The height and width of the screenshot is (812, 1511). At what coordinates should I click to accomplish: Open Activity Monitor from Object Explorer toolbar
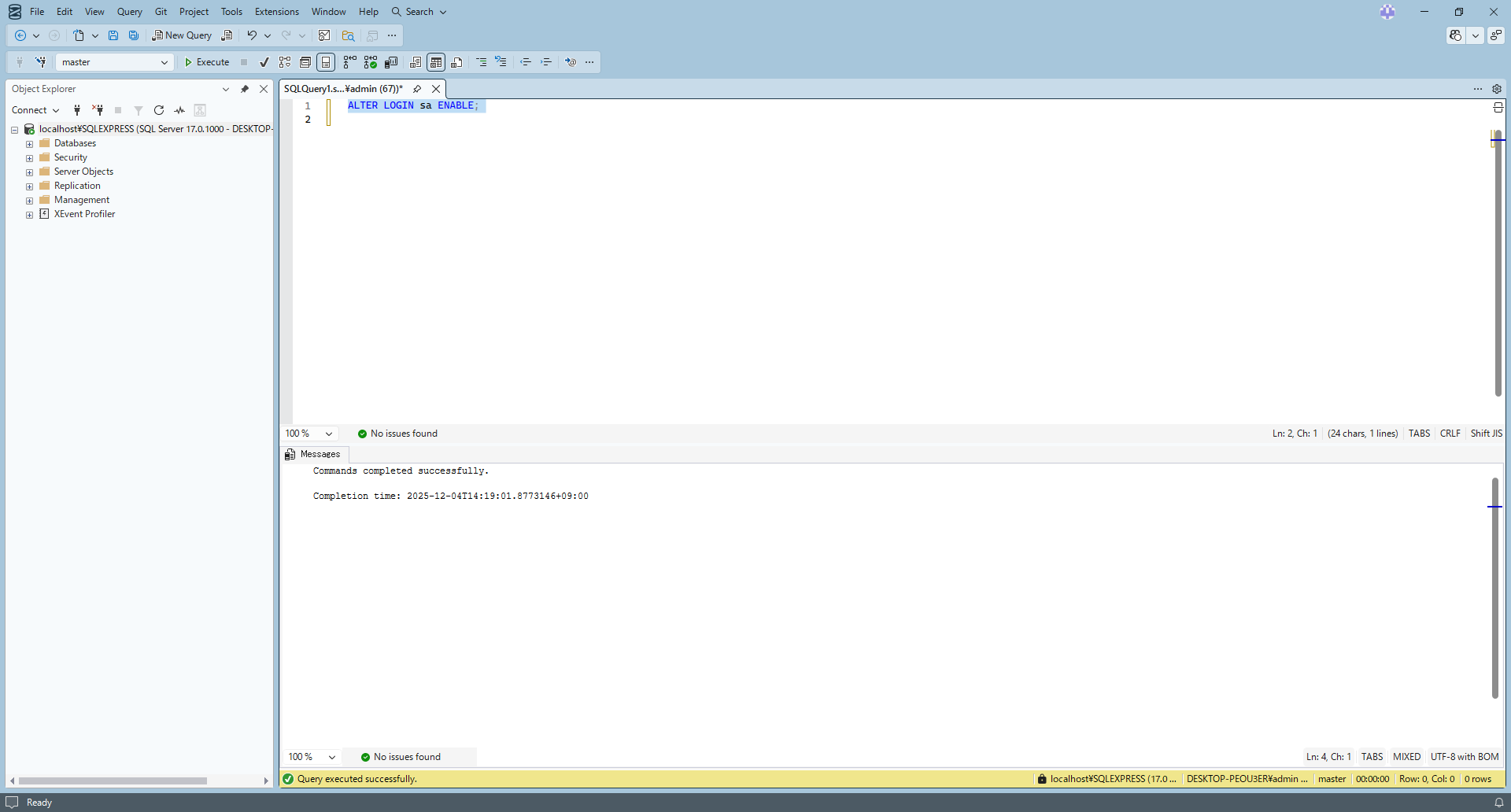(x=179, y=110)
